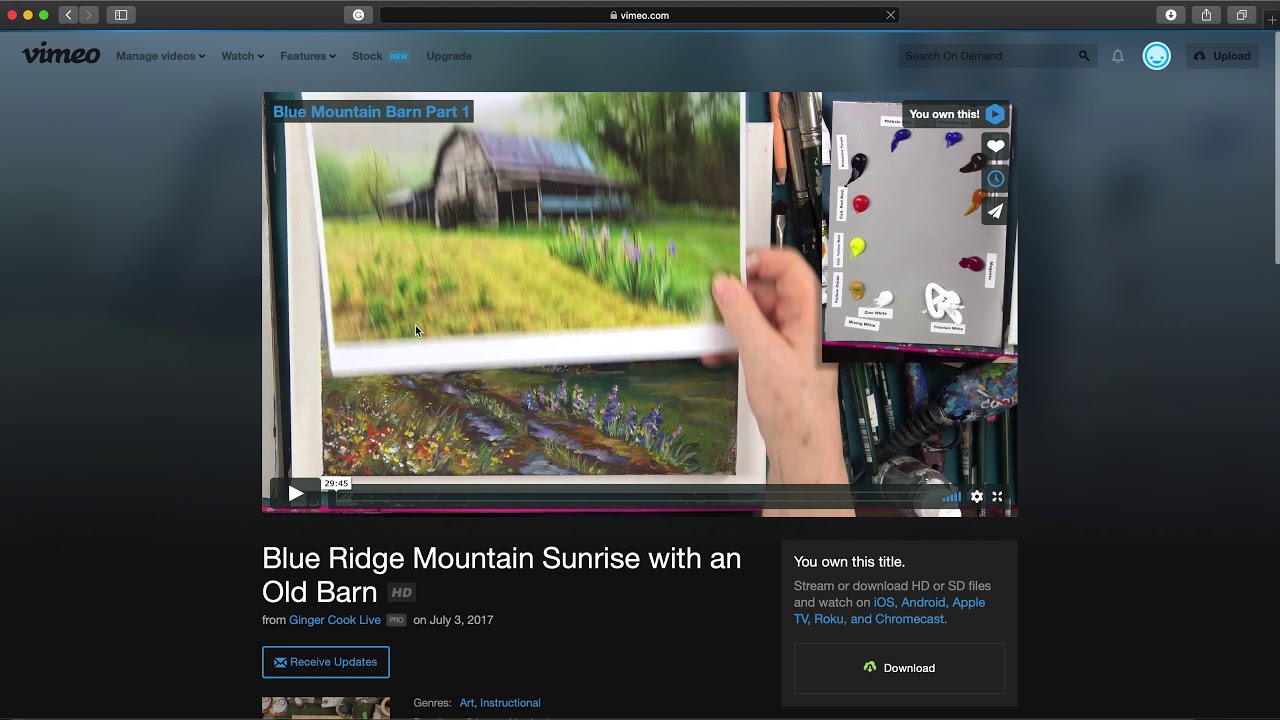1280x720 pixels.
Task: Open the user profile avatar menu
Action: pos(1157,56)
